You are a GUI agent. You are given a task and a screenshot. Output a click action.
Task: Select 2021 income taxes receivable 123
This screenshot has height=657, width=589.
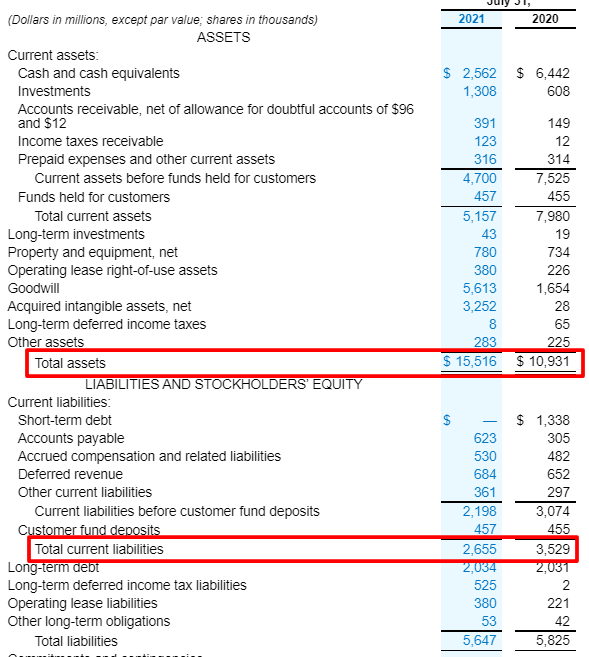pyautogui.click(x=485, y=142)
